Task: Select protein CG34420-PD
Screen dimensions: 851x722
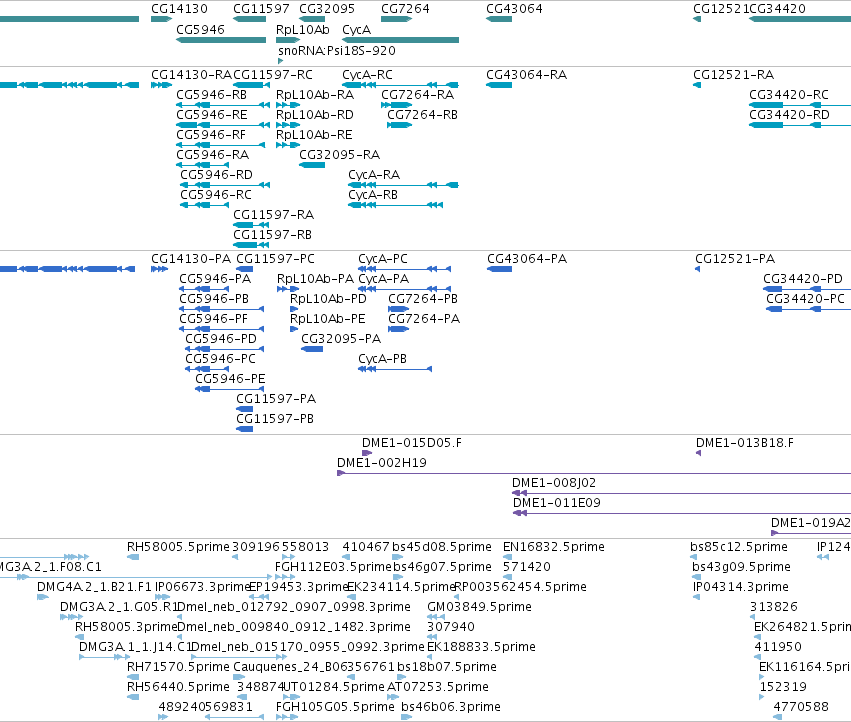Action: click(803, 279)
